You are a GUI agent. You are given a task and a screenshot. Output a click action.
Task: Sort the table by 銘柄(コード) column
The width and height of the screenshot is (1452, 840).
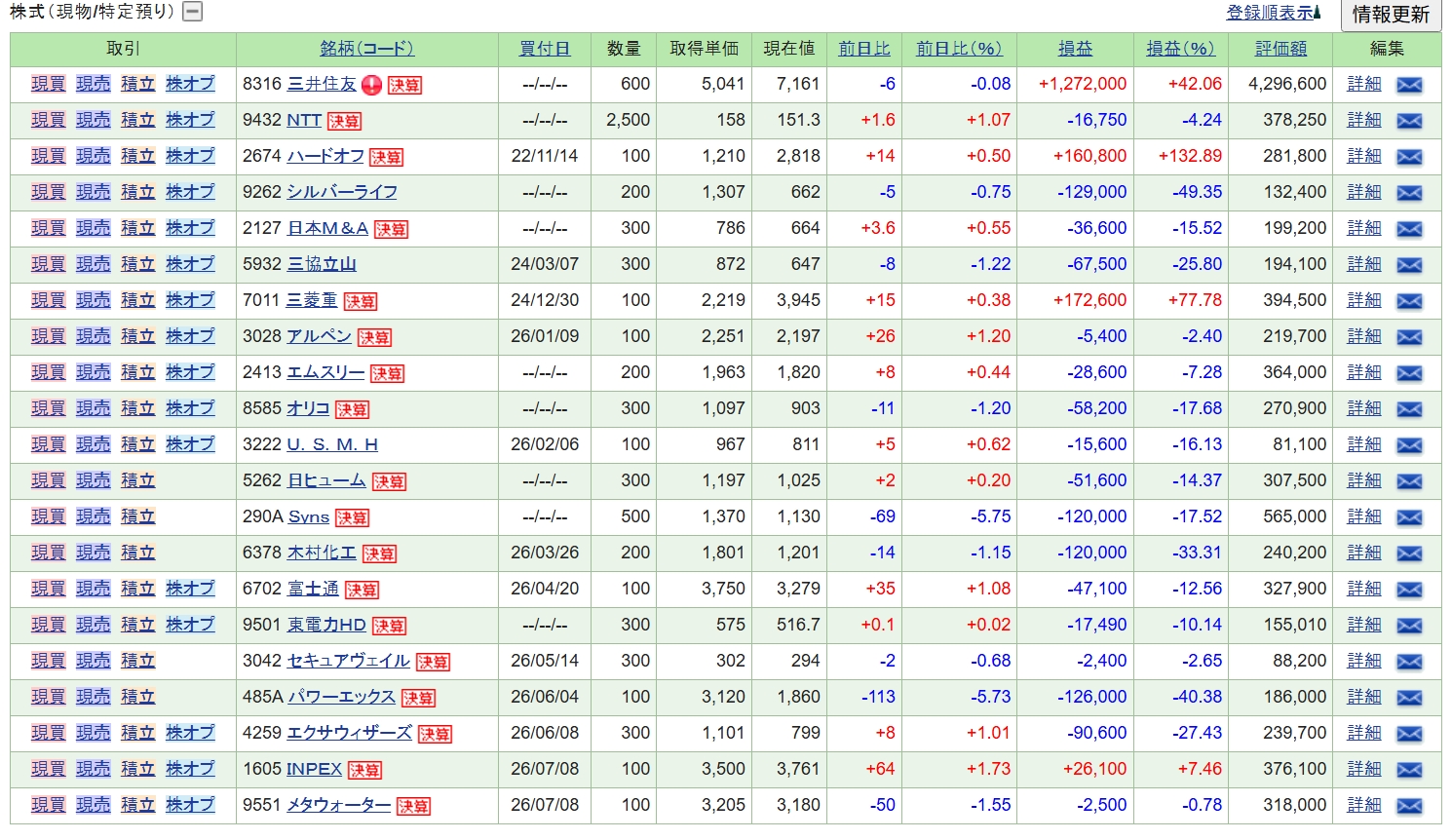click(x=367, y=48)
